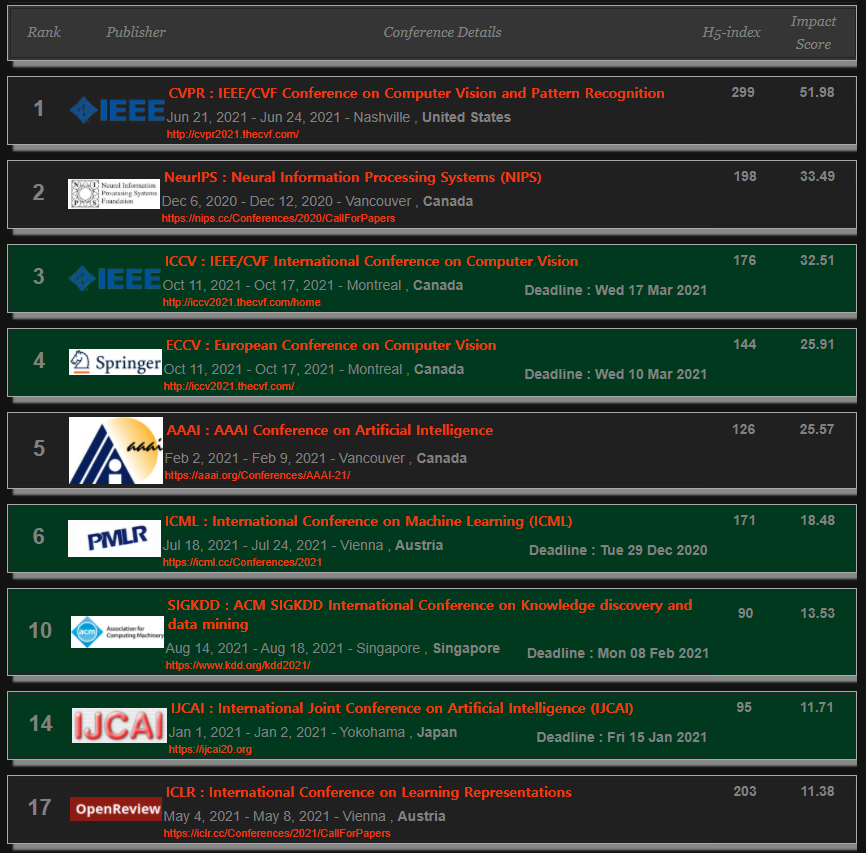
Task: Visit the kdd.org/kdd2021 URL
Action: (238, 665)
